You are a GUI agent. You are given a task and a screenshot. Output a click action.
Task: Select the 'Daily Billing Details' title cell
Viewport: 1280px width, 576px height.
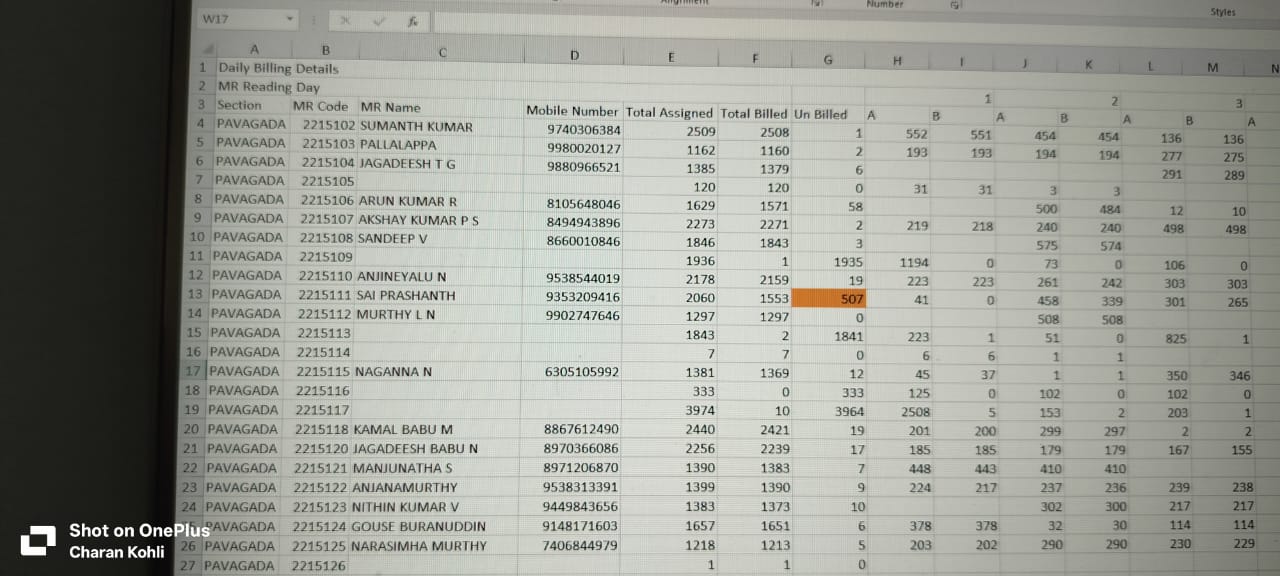[279, 69]
